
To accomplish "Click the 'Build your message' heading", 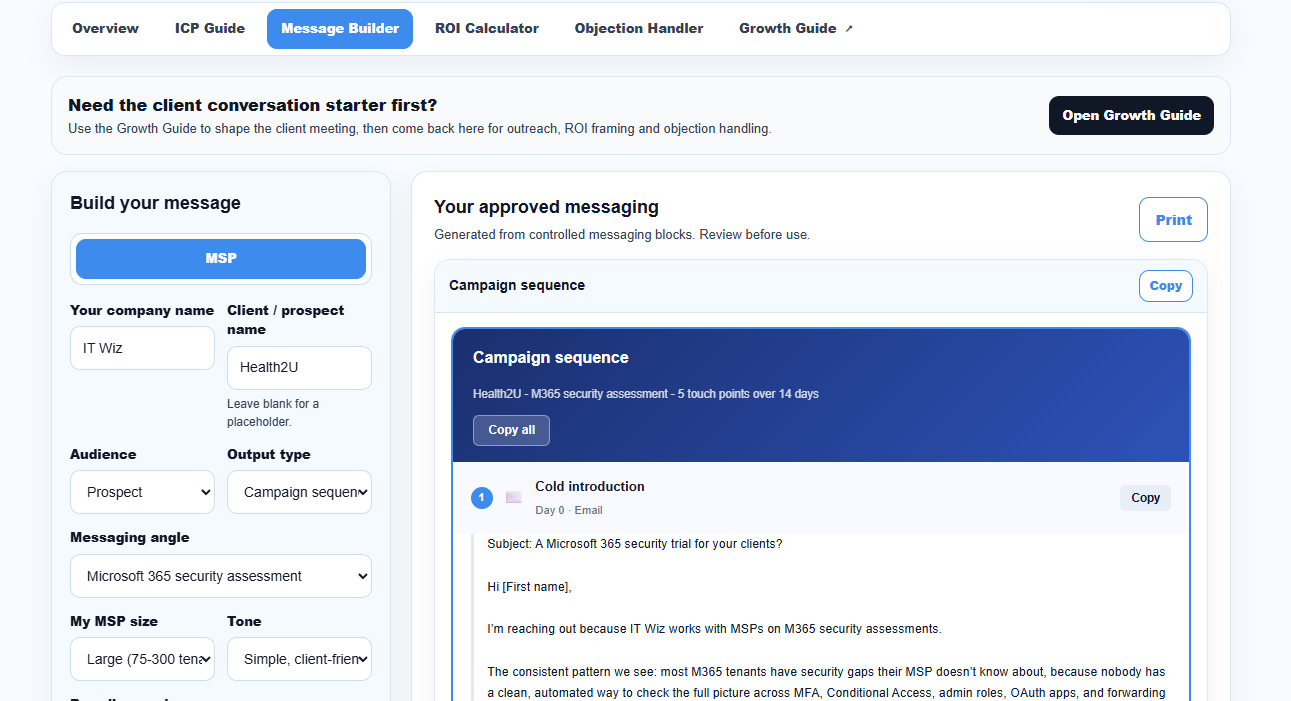I will [155, 203].
